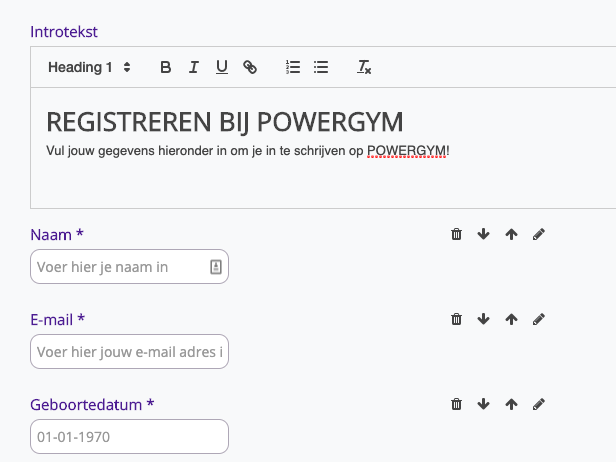
Task: Move the E-mail field up
Action: coord(511,319)
